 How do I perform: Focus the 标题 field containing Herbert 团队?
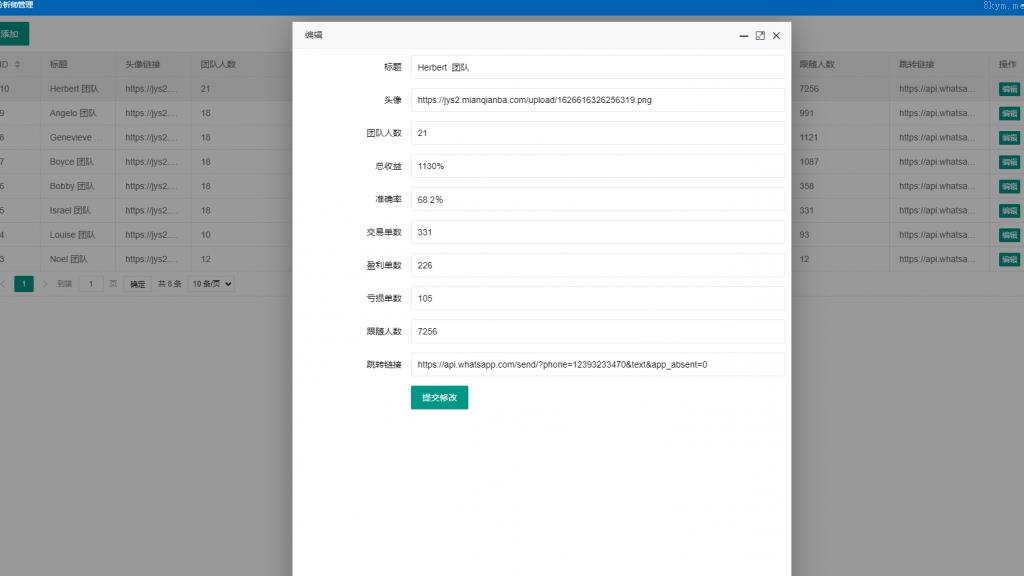pyautogui.click(x=597, y=67)
